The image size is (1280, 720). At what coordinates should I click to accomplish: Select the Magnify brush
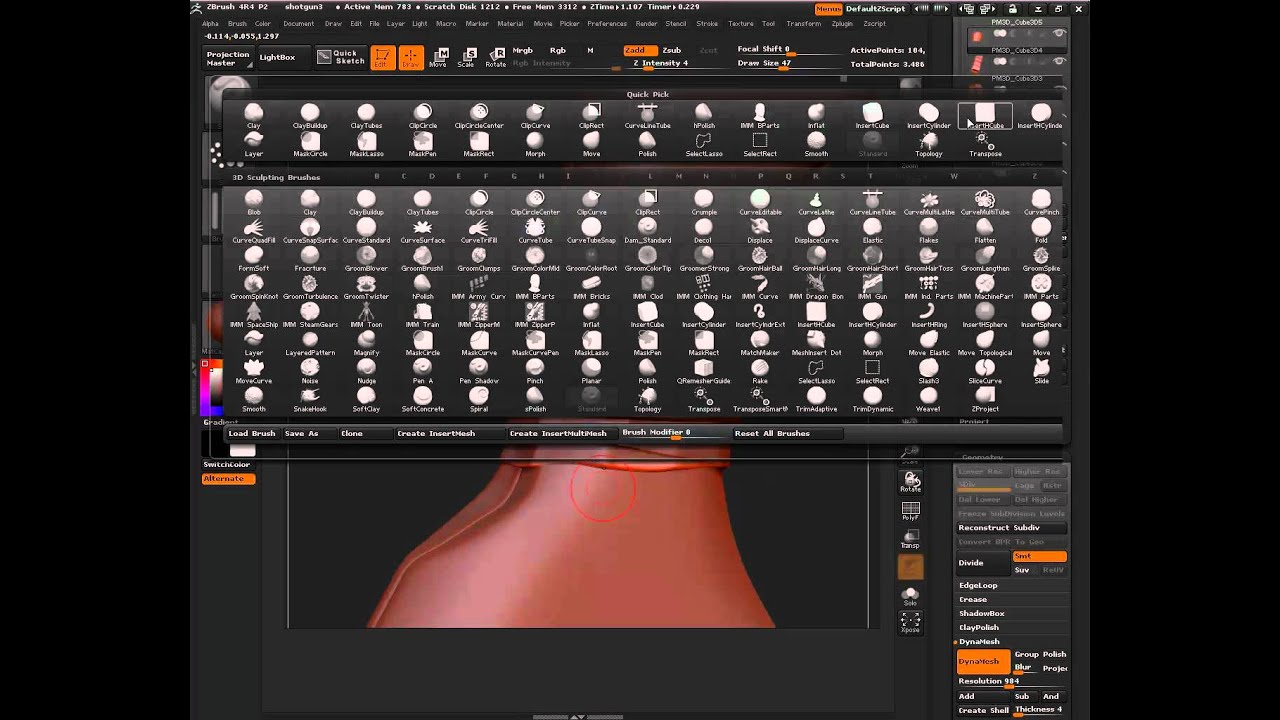point(366,343)
